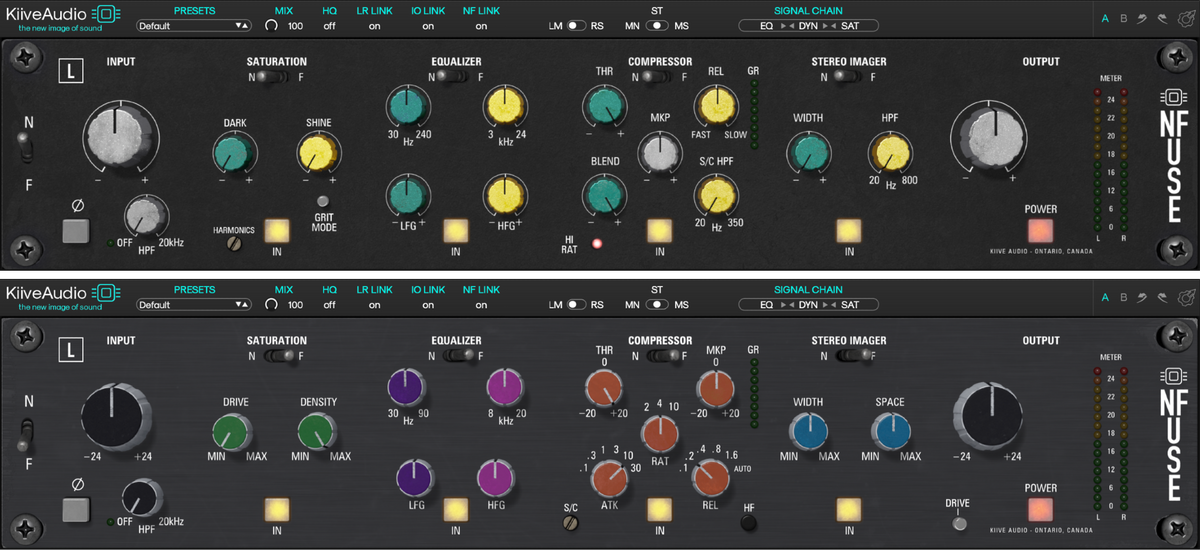
Task: Click the S/C screw beside the ATK knob
Action: (572, 522)
